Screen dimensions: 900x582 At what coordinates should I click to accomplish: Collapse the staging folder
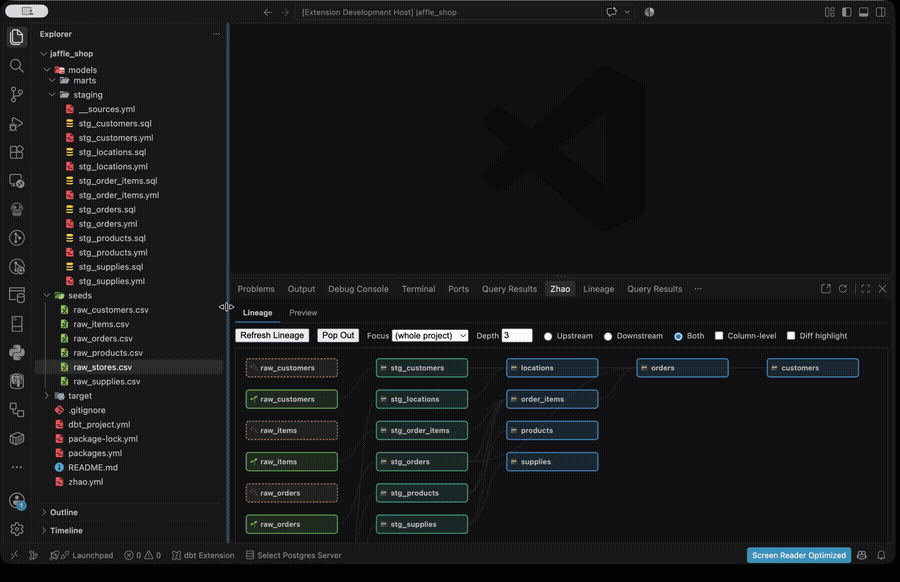[x=52, y=95]
